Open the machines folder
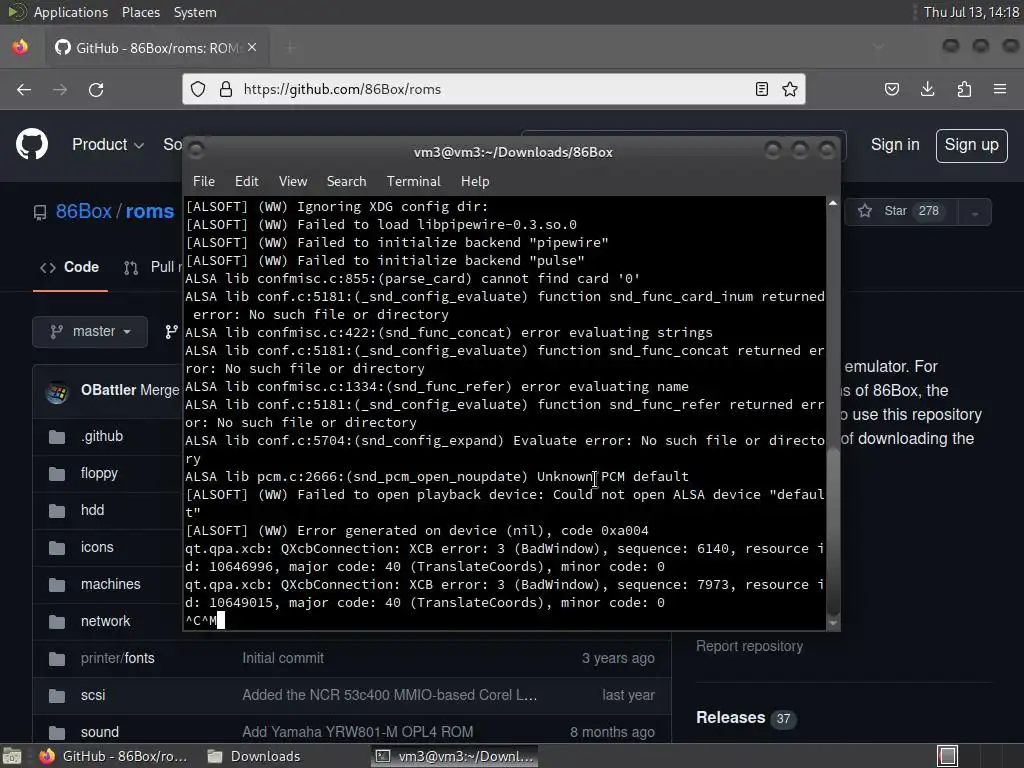Image resolution: width=1024 pixels, height=768 pixels. [110, 584]
